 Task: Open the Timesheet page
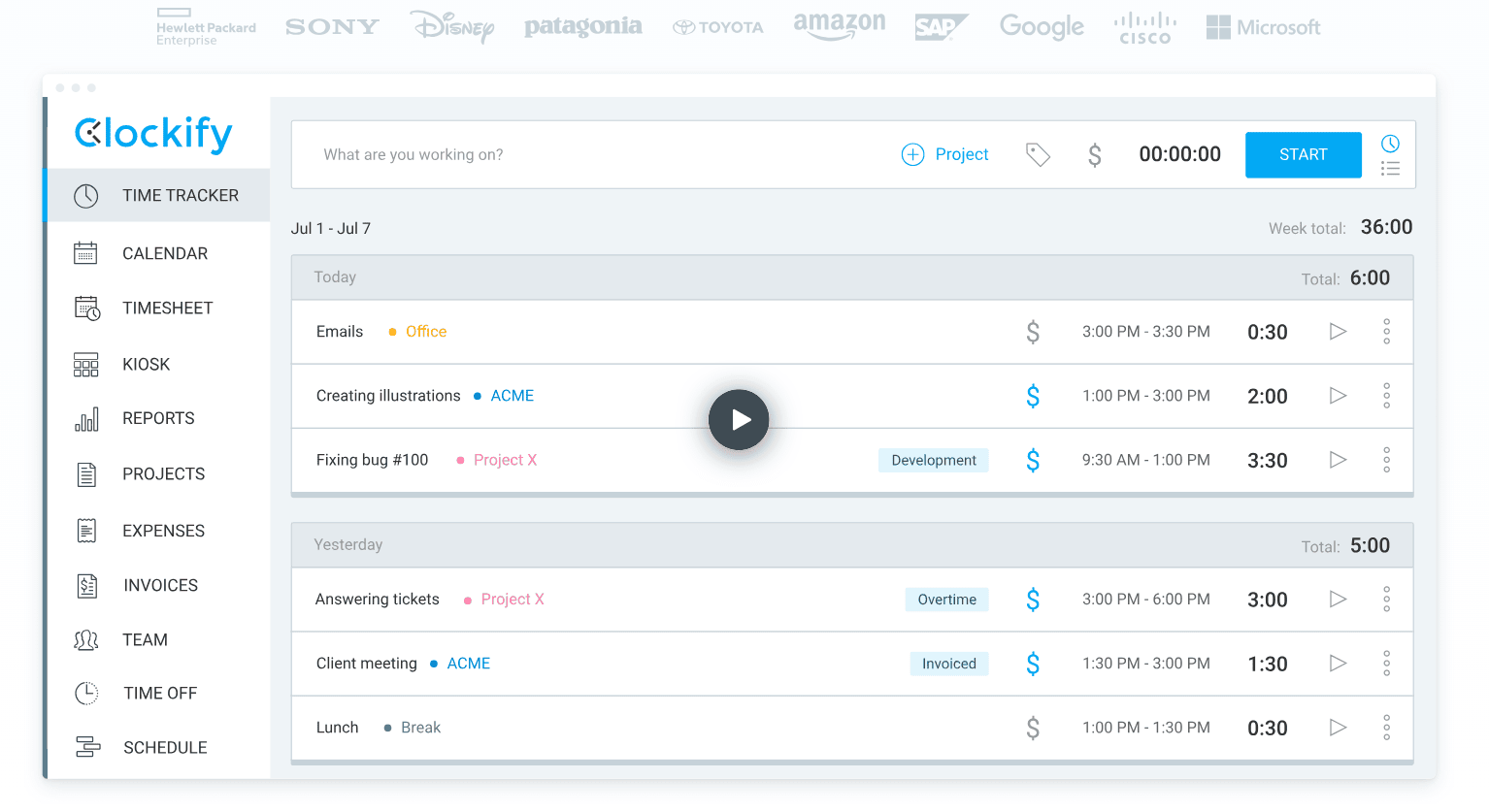click(158, 308)
